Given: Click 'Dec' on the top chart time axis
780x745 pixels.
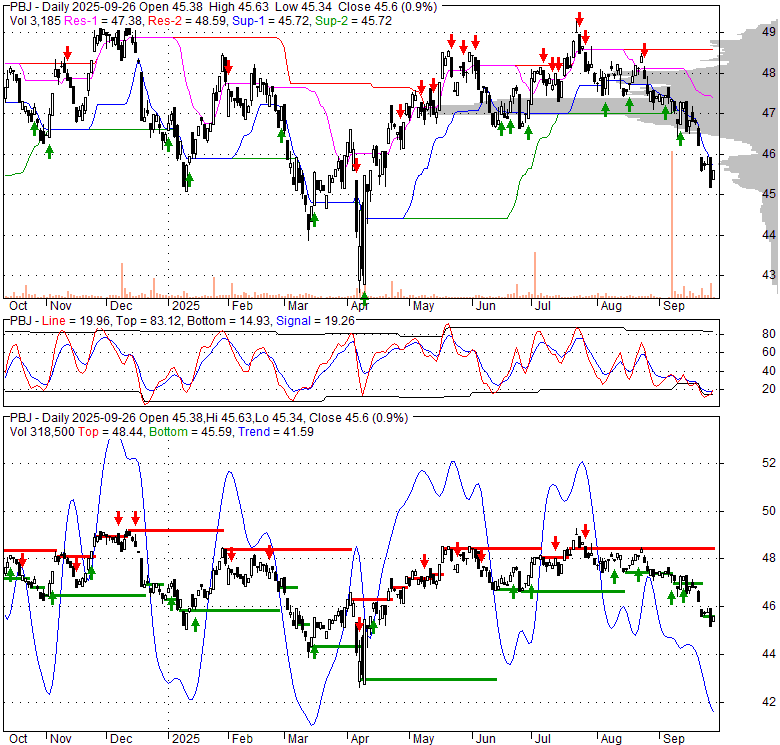Looking at the screenshot, I should [121, 306].
